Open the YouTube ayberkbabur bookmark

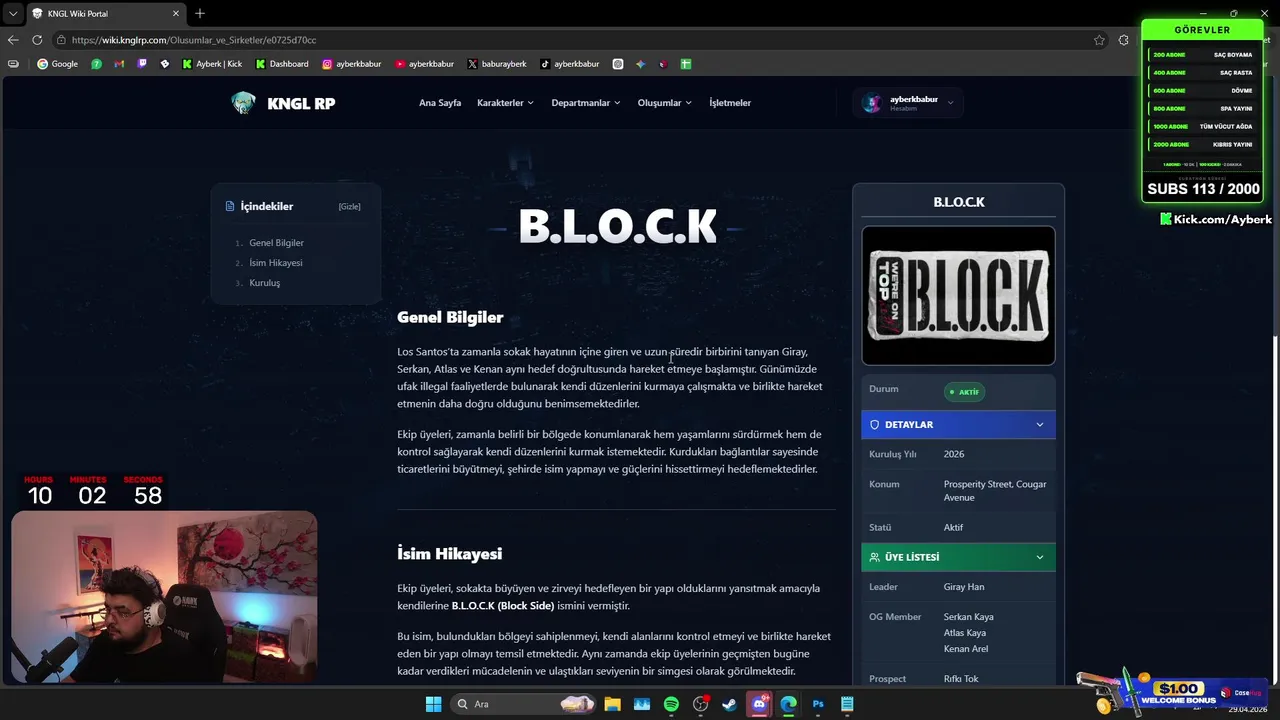(x=424, y=64)
